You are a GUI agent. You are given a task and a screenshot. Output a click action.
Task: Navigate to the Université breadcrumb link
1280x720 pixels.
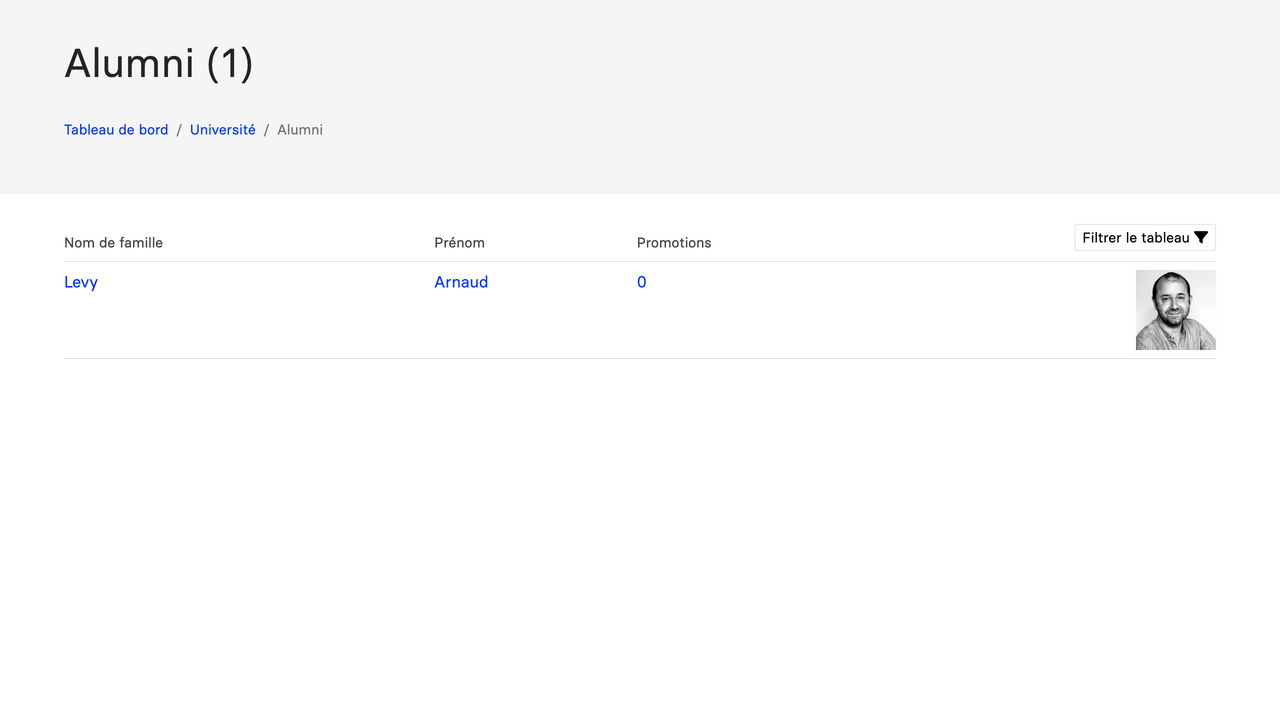(x=222, y=130)
